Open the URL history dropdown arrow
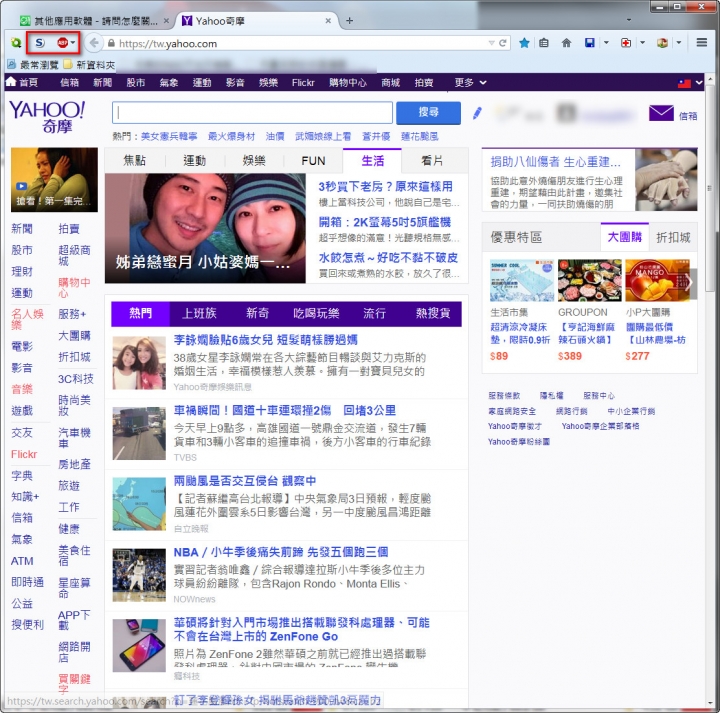Screen dimensions: 720x713 [x=491, y=43]
